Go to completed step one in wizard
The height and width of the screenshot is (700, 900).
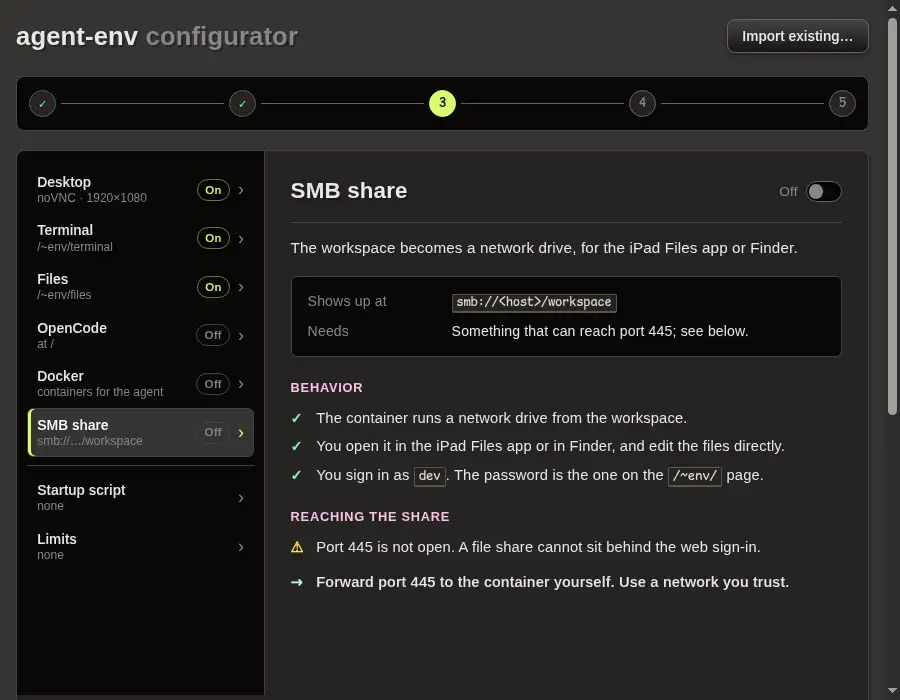tap(42, 104)
